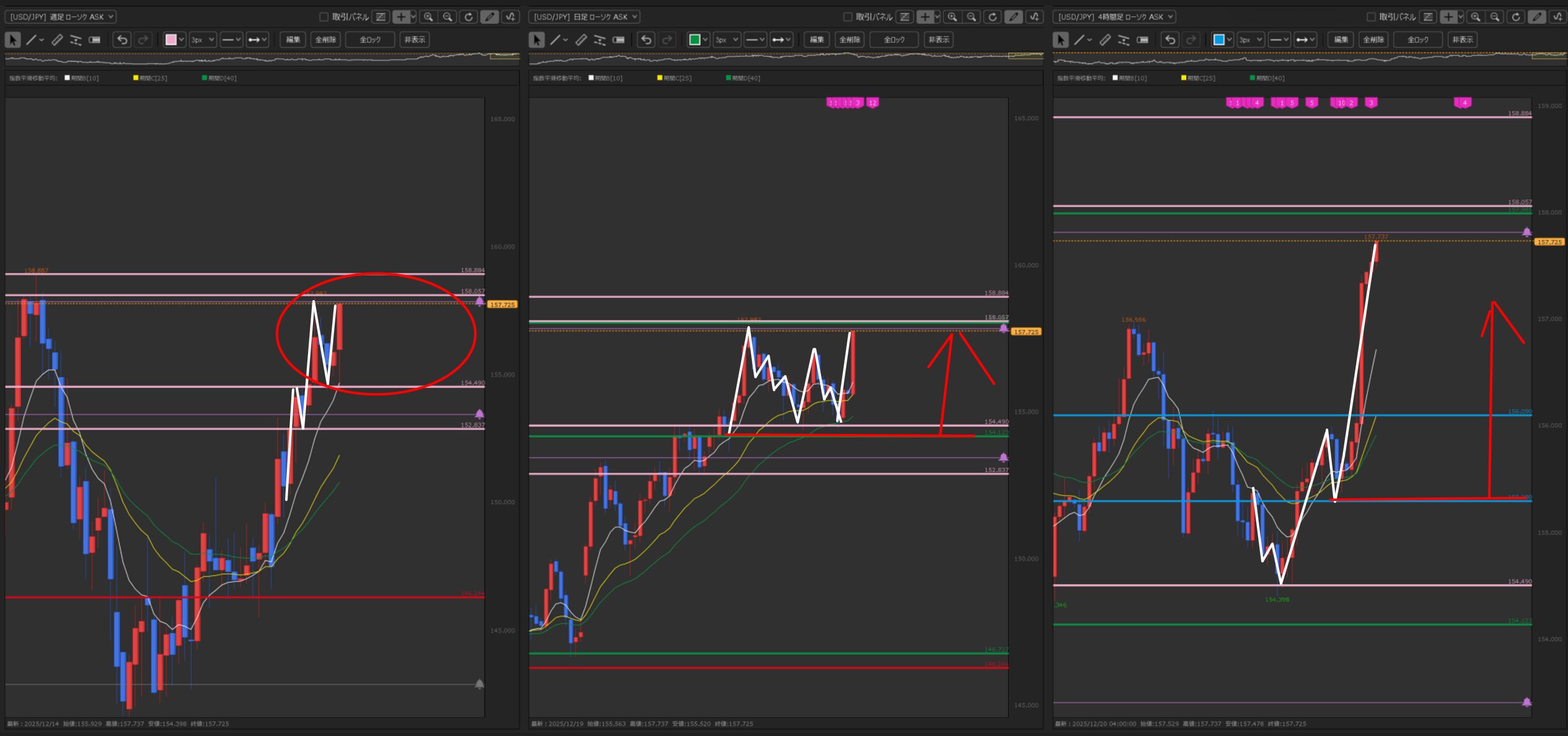Zoom in on the weekly chart
This screenshot has width=1568, height=736.
click(428, 17)
